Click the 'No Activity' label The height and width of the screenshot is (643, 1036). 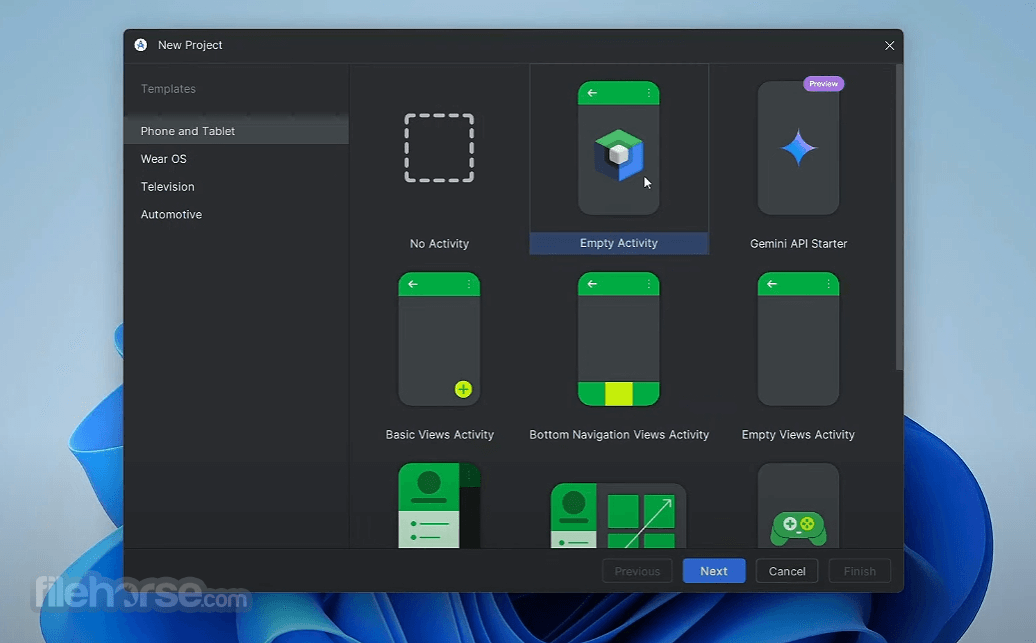tap(439, 244)
